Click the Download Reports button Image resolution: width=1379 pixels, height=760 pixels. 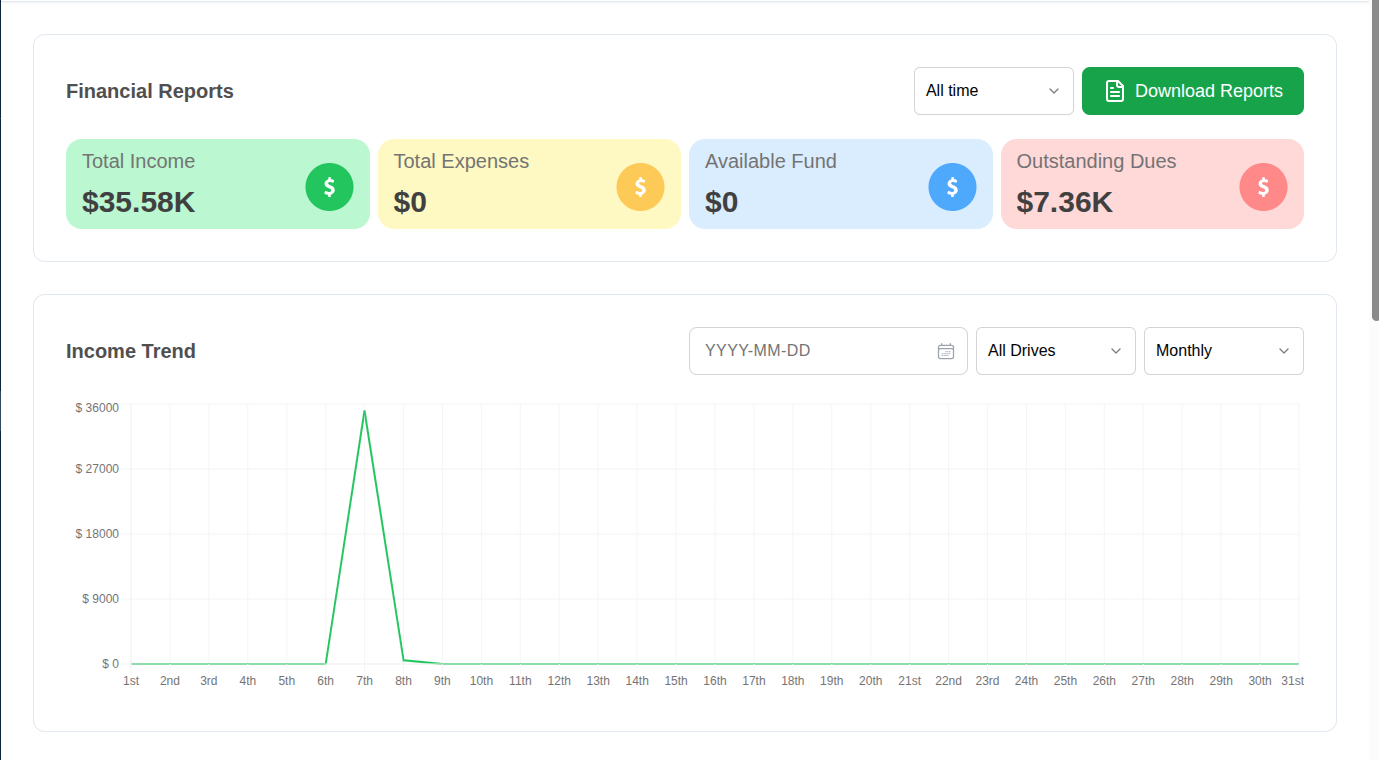tap(1193, 91)
